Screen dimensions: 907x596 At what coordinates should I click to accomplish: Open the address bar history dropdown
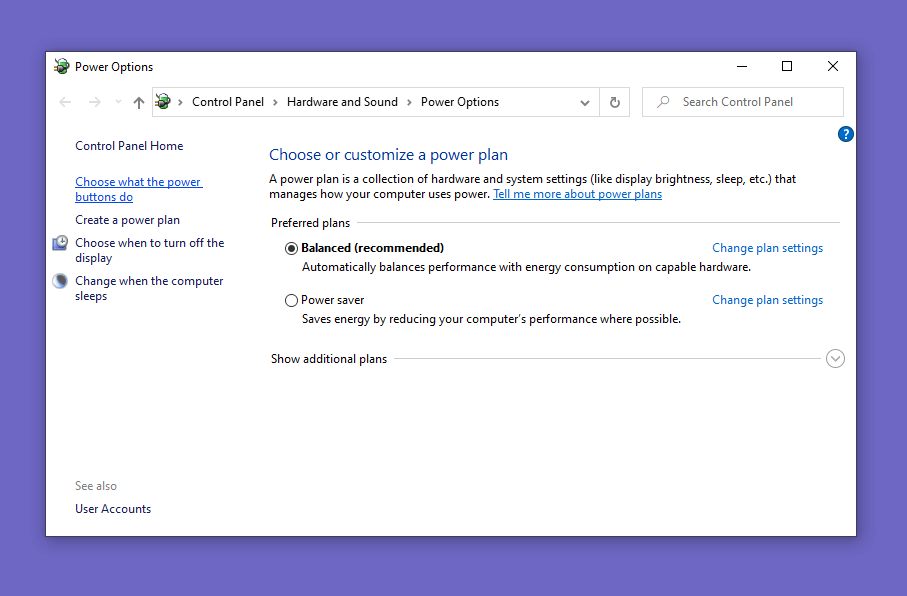[x=585, y=102]
